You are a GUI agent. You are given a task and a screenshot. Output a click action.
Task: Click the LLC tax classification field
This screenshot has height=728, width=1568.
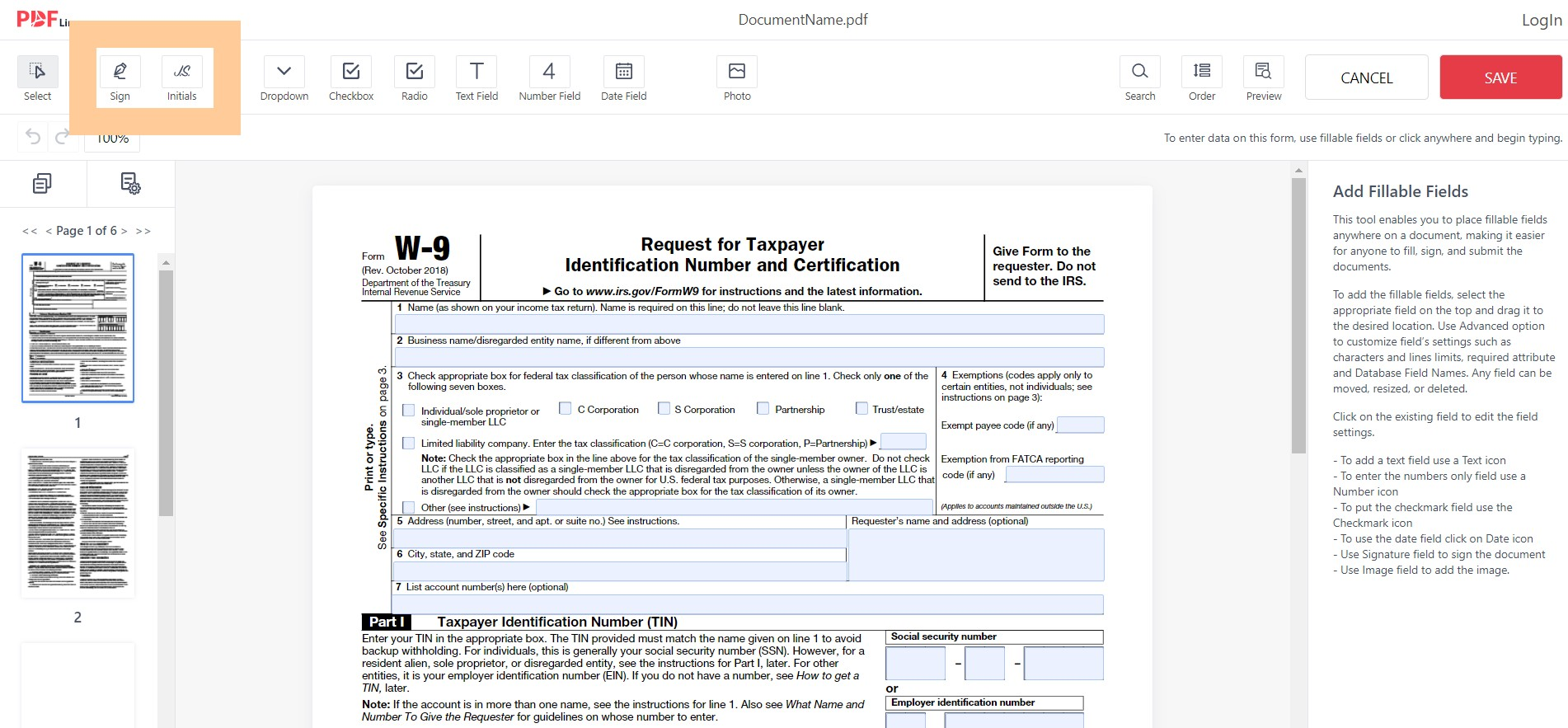click(903, 441)
